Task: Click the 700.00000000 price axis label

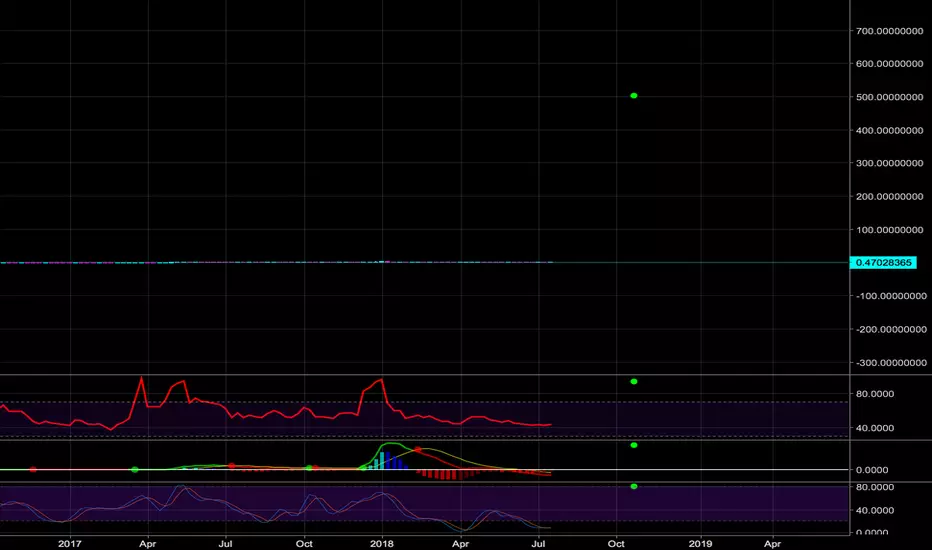Action: point(889,31)
